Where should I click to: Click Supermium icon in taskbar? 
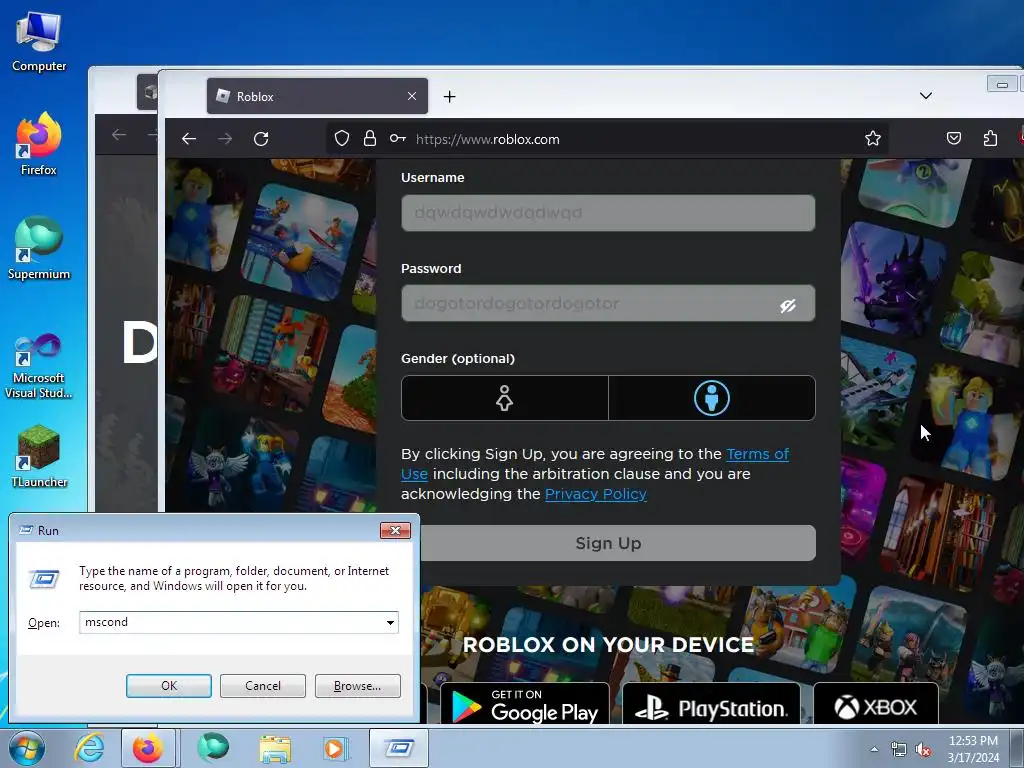coord(213,748)
